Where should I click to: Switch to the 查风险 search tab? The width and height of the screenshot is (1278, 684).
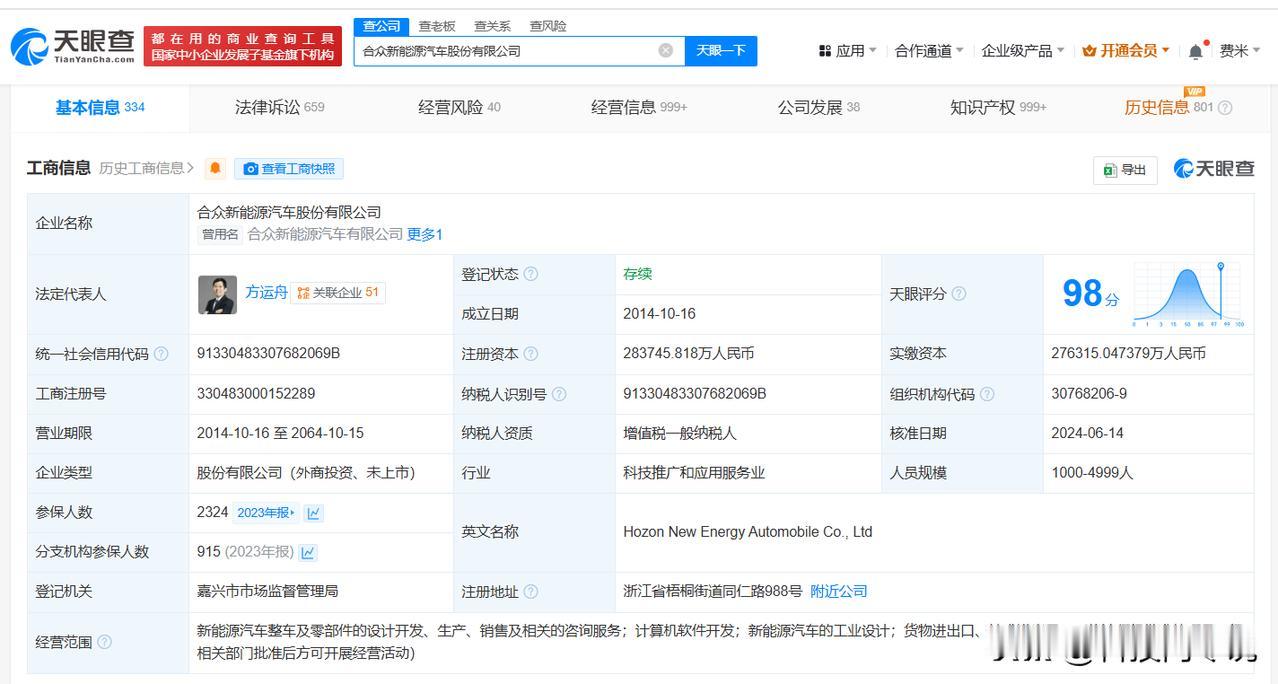(548, 26)
